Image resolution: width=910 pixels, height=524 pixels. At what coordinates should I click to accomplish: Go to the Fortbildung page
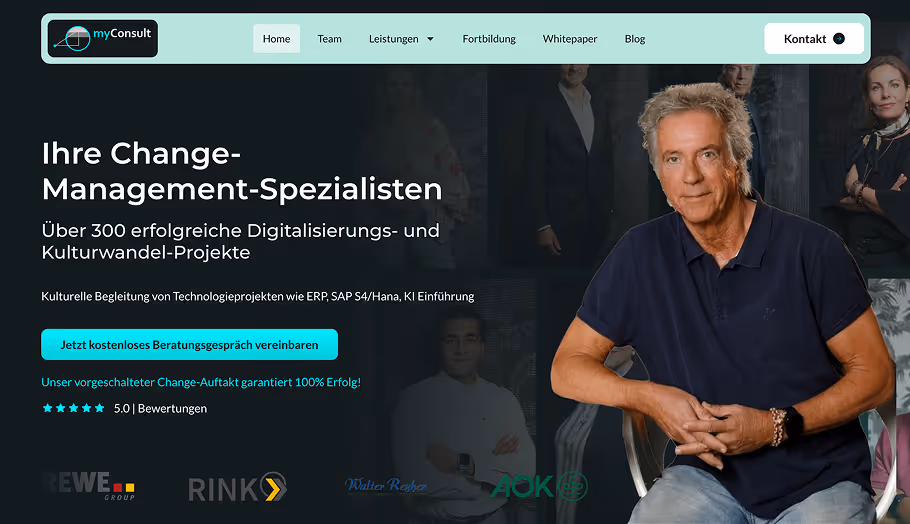[489, 39]
